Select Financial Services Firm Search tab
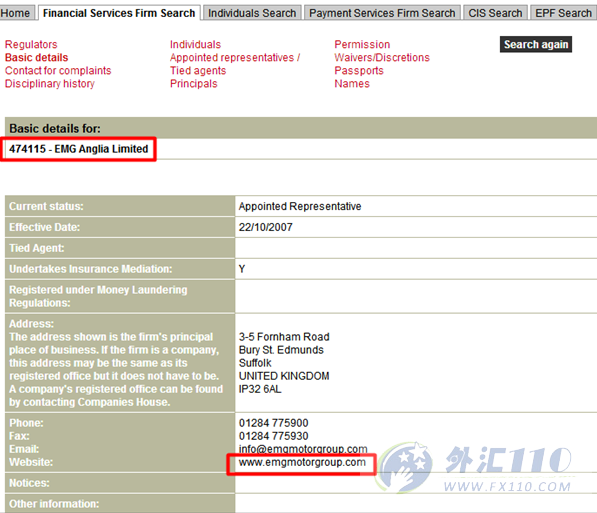Image resolution: width=597 pixels, height=513 pixels. tap(119, 13)
